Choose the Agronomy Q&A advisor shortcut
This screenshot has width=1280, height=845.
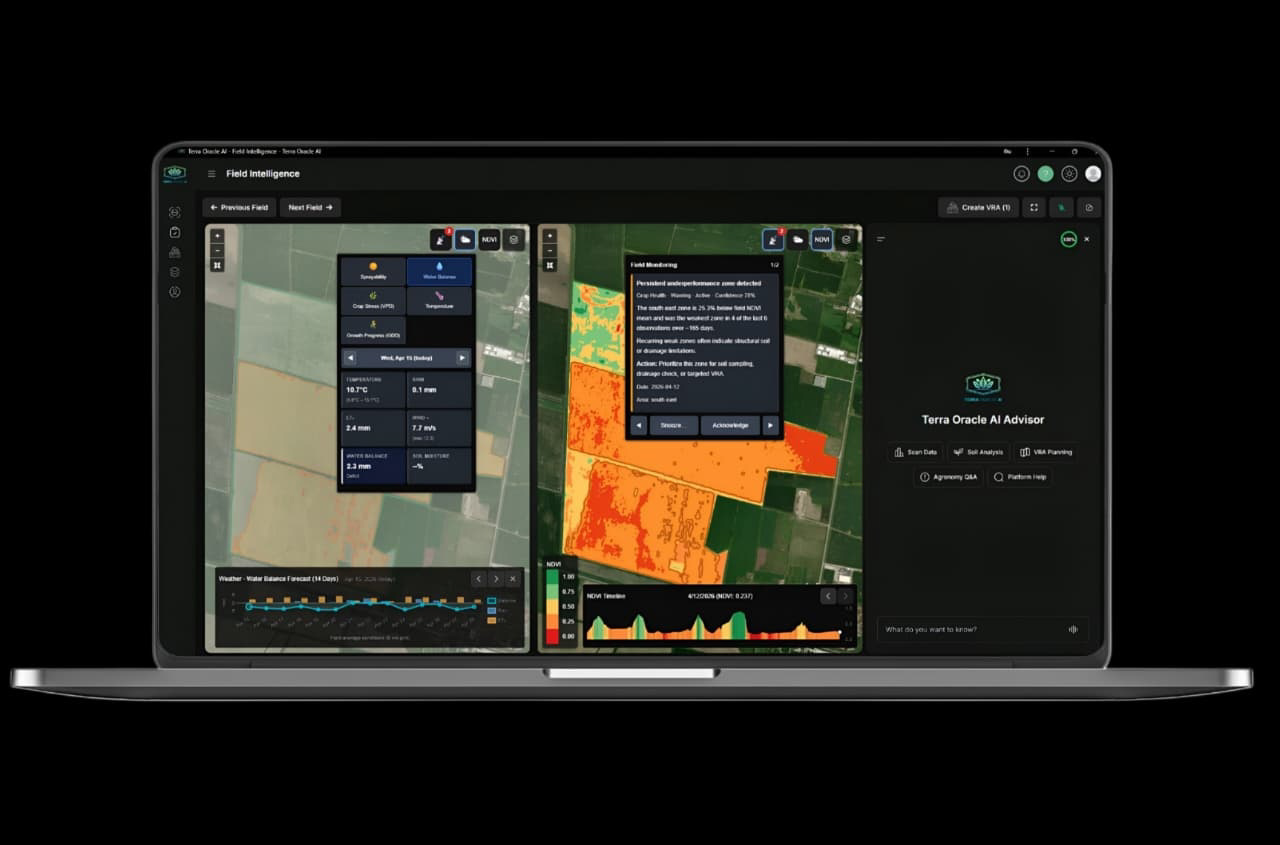pyautogui.click(x=948, y=477)
